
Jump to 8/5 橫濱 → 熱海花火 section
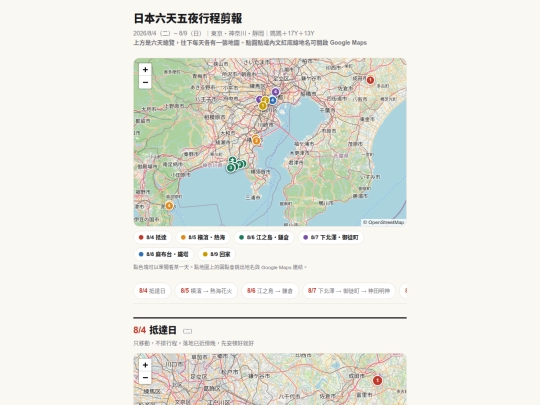pyautogui.click(x=206, y=291)
